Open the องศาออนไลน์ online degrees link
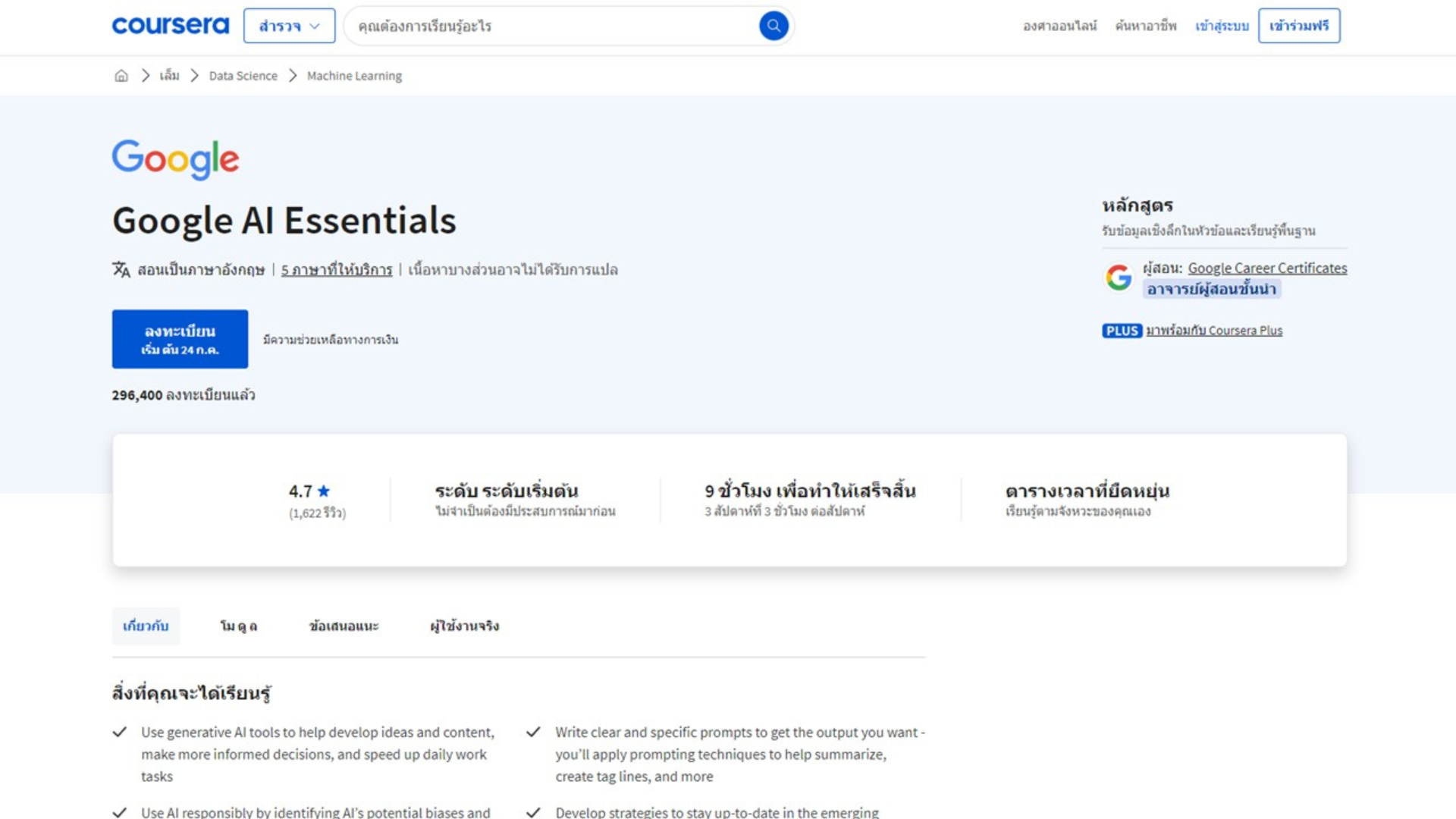 pos(1059,26)
